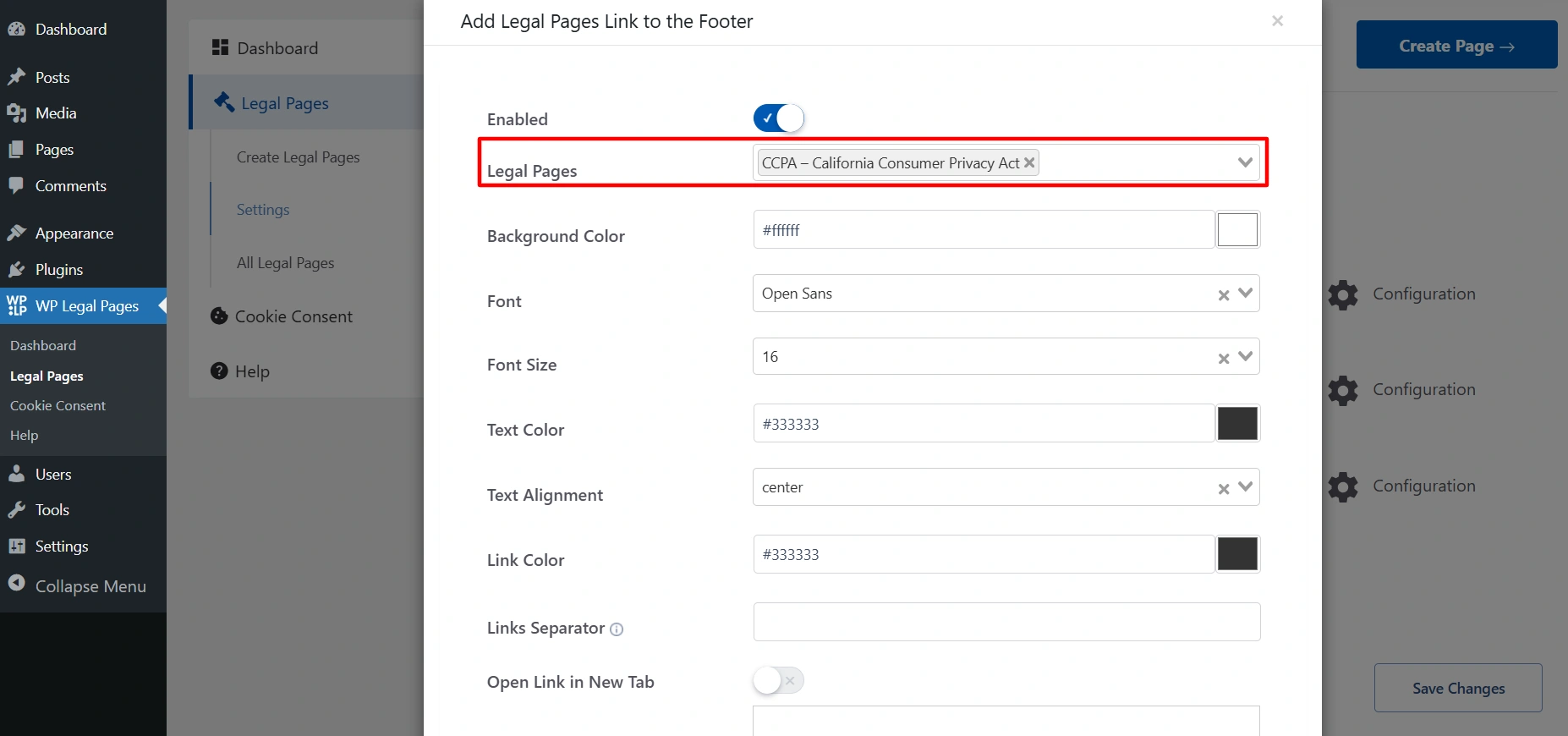Click the Cookie Consent cookie icon

[219, 316]
